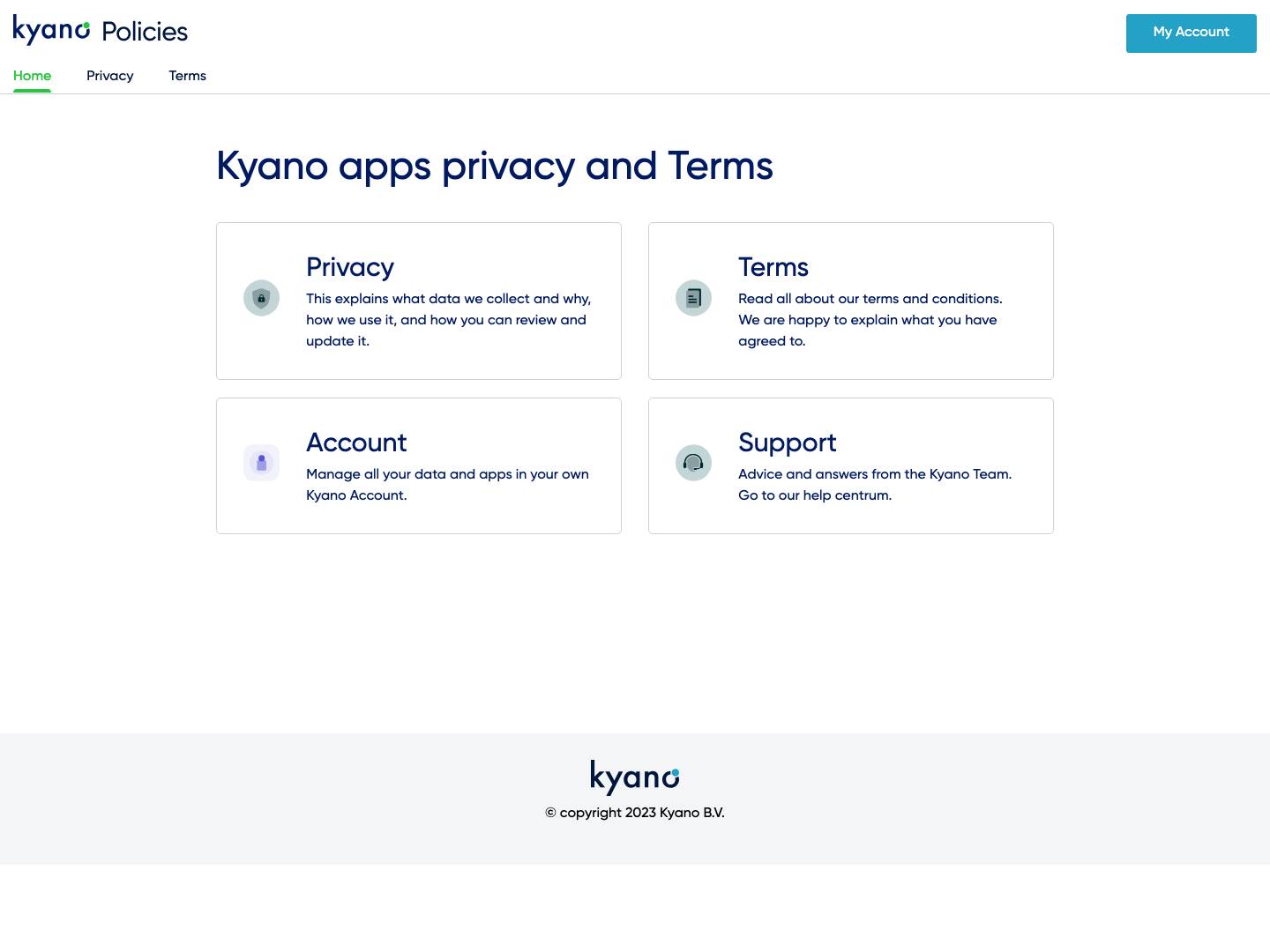
Task: Click the green underline below Home
Action: [32, 92]
